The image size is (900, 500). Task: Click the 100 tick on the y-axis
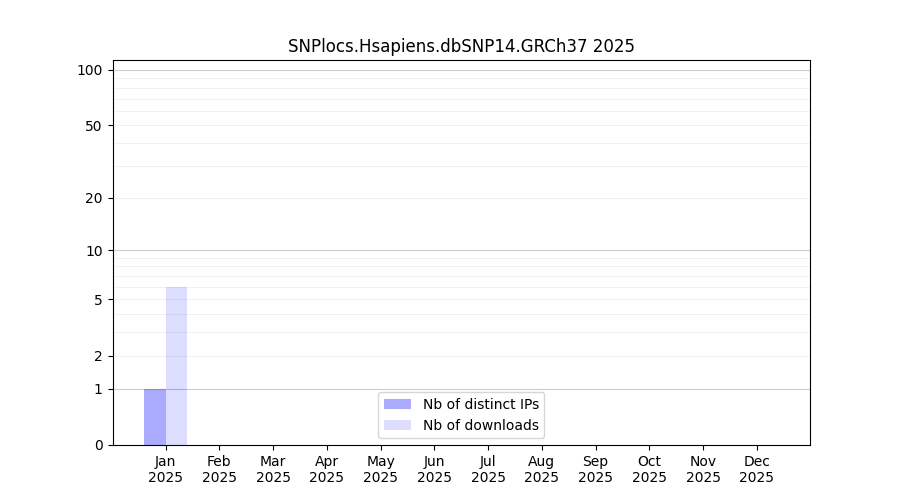pyautogui.click(x=90, y=70)
